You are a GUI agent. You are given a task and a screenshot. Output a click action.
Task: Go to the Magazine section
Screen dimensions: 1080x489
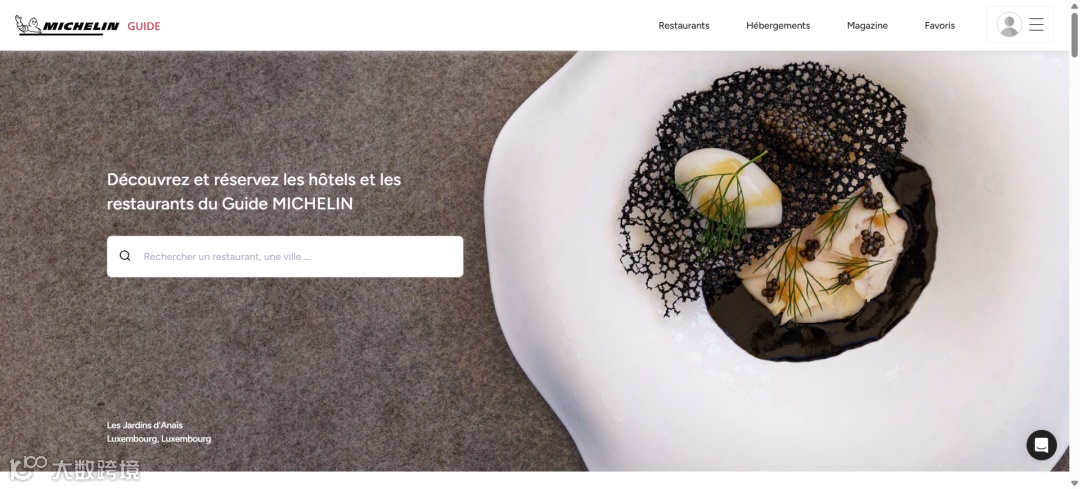click(867, 25)
